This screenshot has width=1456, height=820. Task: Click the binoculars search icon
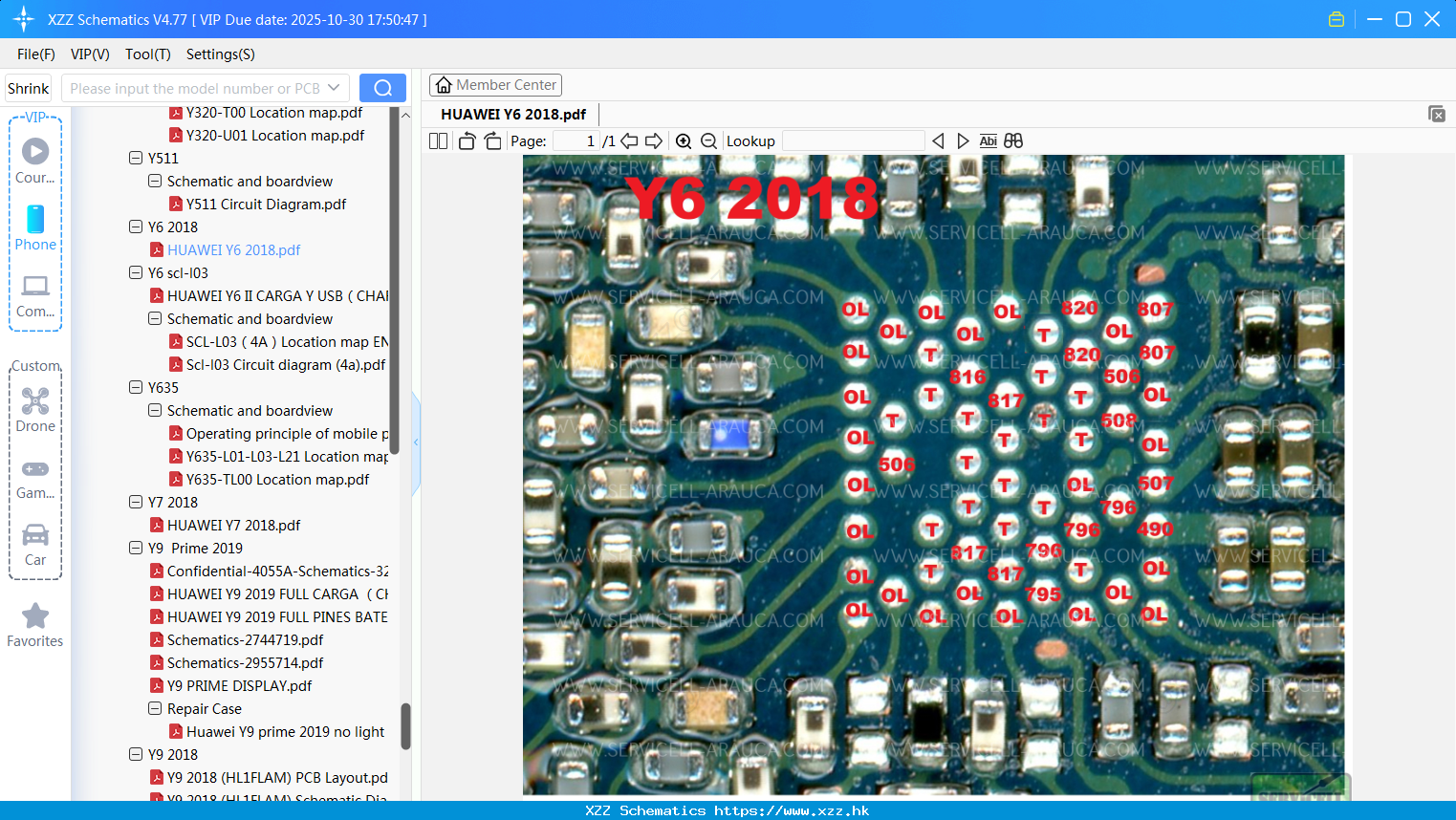(1013, 140)
